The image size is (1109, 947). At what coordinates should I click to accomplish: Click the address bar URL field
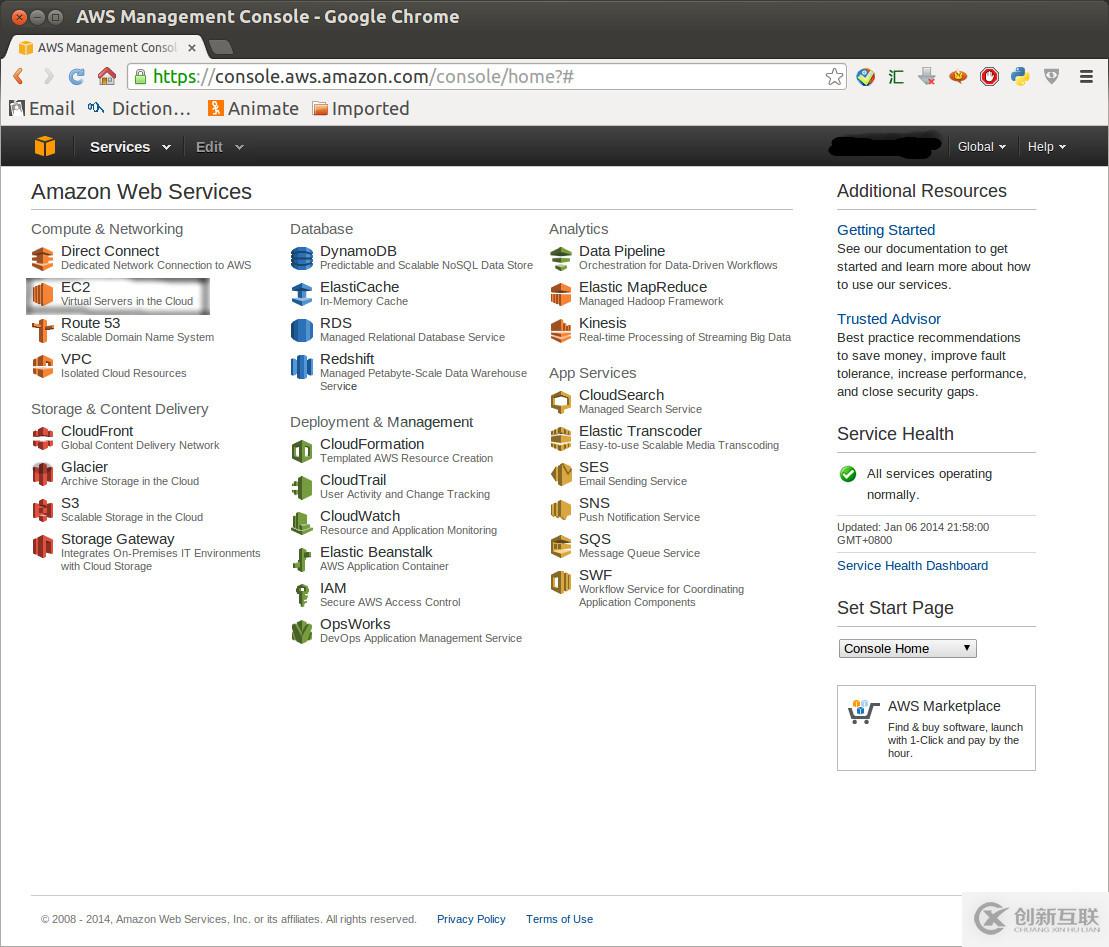pyautogui.click(x=487, y=76)
